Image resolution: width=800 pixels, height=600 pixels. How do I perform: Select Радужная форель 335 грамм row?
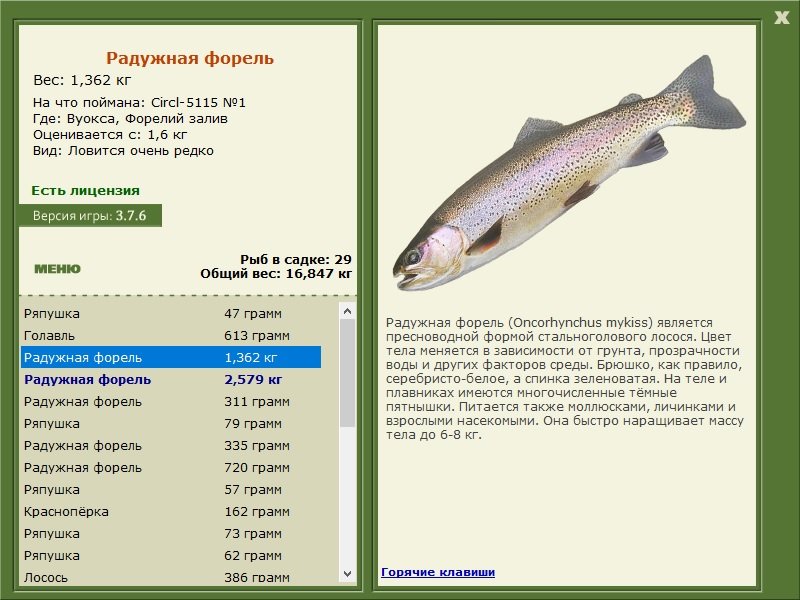point(171,445)
